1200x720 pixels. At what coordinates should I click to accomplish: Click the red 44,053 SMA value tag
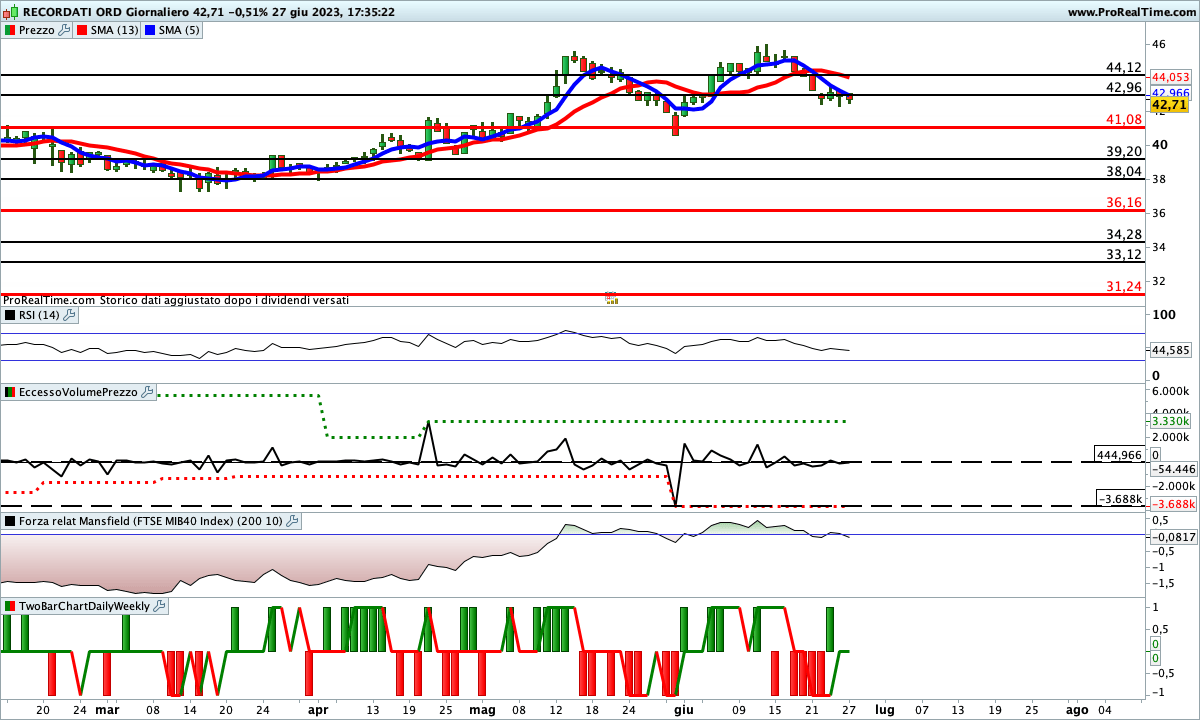point(1170,77)
